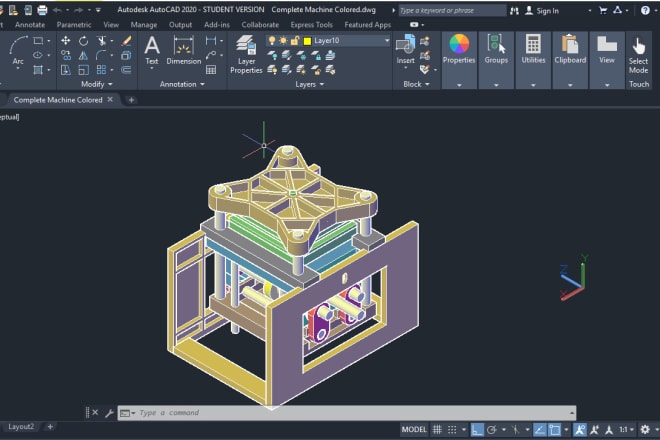Insert a Table from Annotation panel
The width and height of the screenshot is (660, 440).
[x=211, y=70]
